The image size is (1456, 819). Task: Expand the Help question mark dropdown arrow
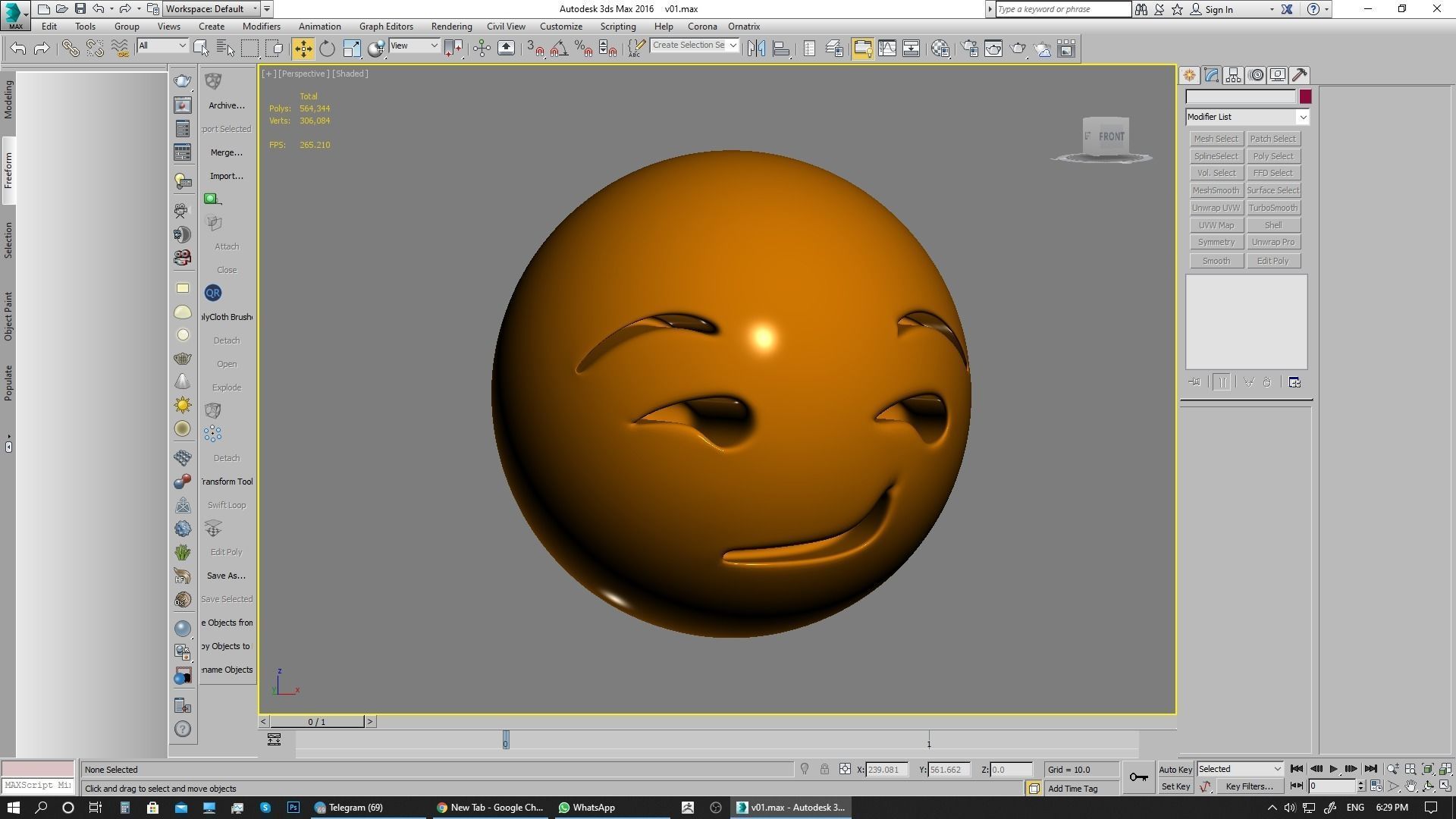point(1326,9)
